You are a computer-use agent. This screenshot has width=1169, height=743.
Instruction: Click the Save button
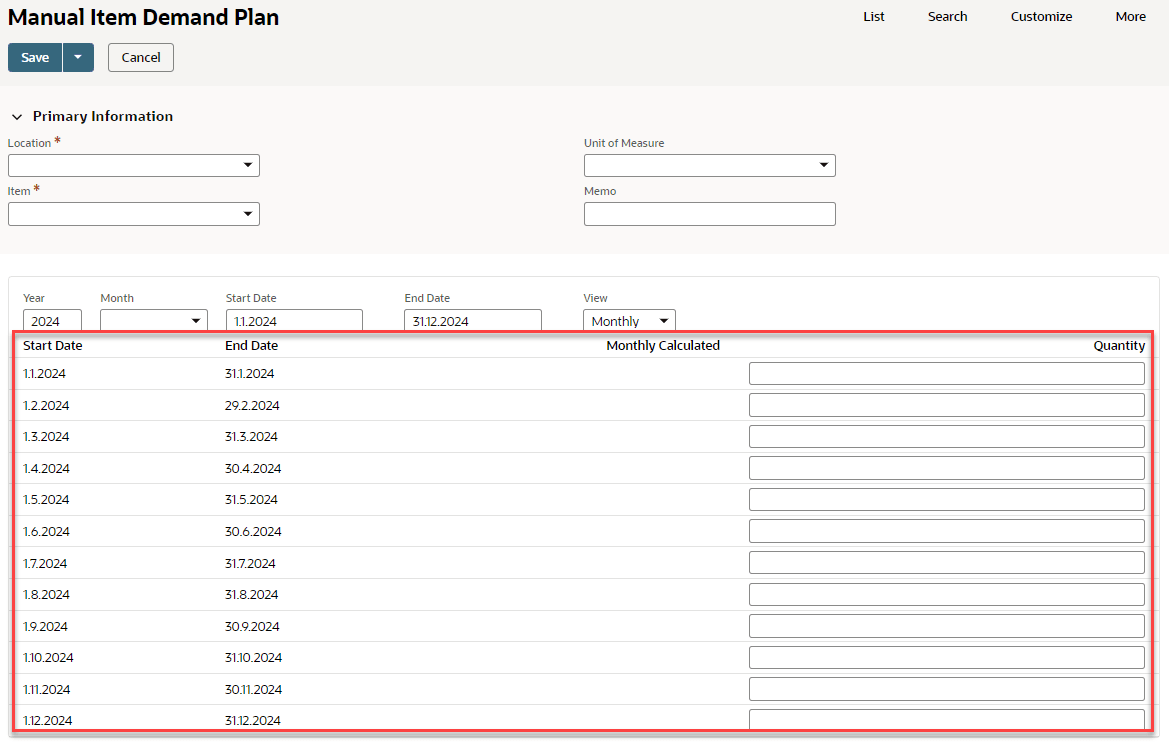[x=35, y=57]
